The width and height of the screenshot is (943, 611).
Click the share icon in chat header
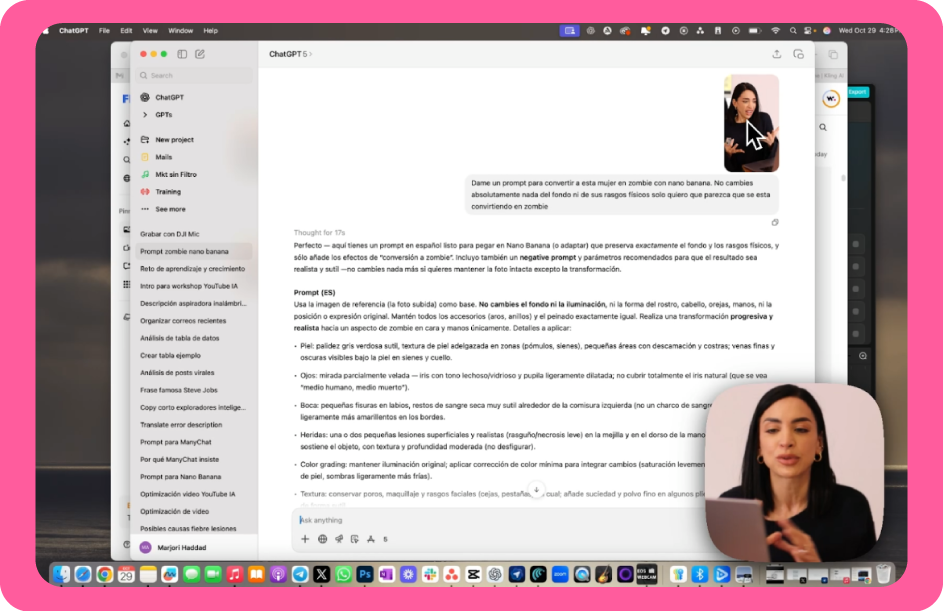pos(776,54)
